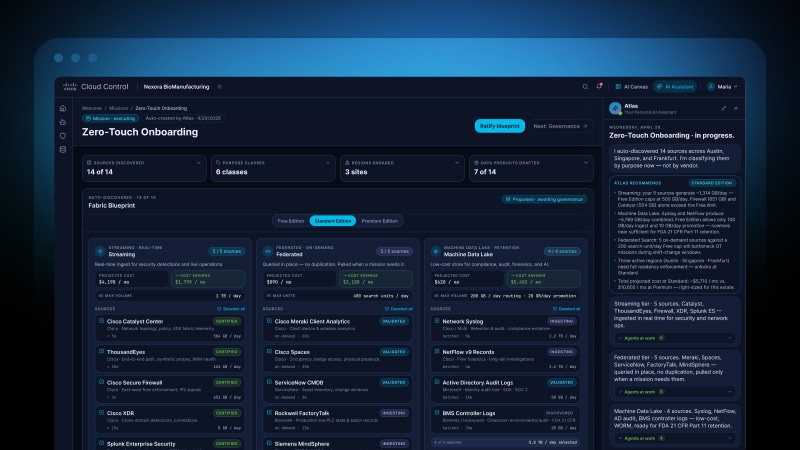800x450 pixels.
Task: Click the Mission executing status badge
Action: pyautogui.click(x=111, y=118)
